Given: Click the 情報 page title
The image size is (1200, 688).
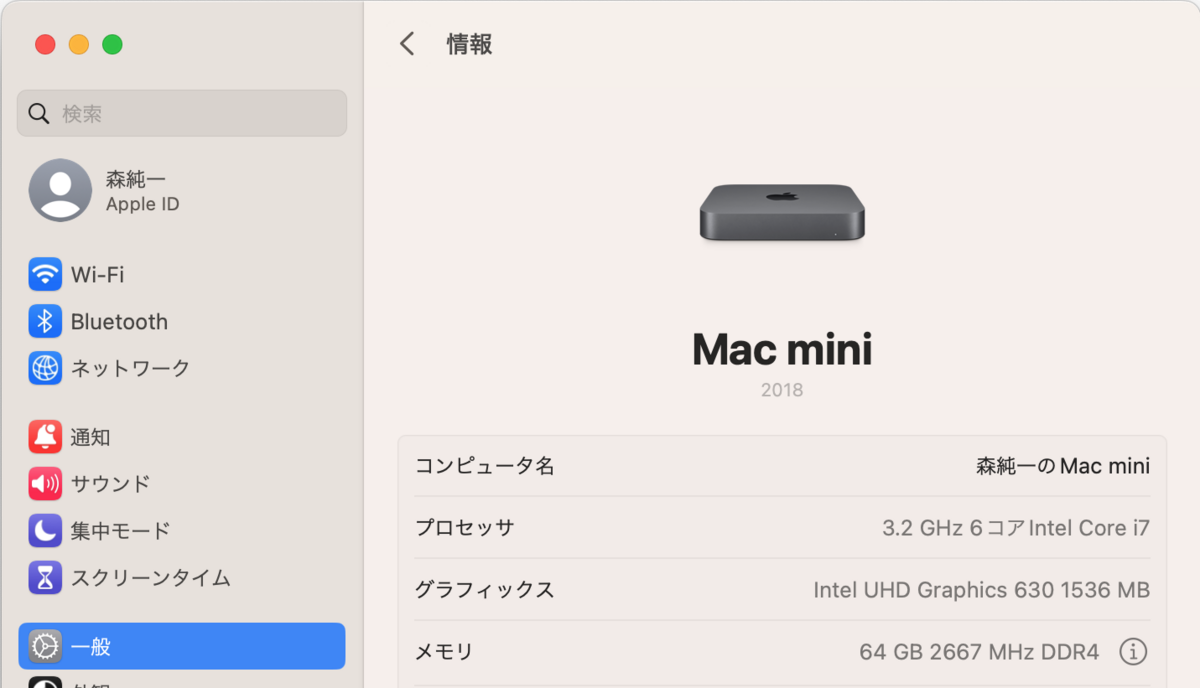Looking at the screenshot, I should [469, 44].
